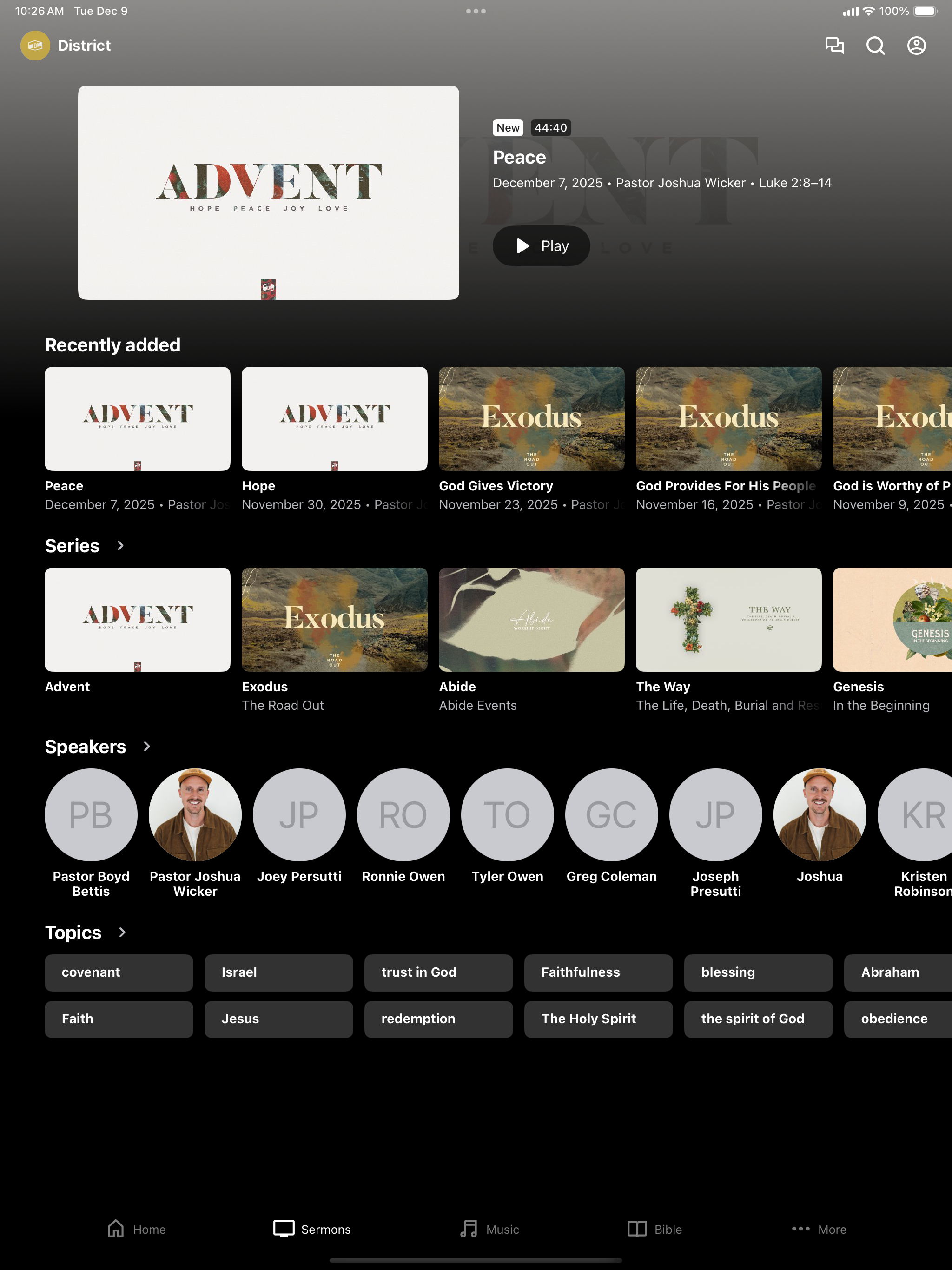Expand the Topics section chevron
Image resolution: width=952 pixels, height=1270 pixels.
[x=122, y=933]
